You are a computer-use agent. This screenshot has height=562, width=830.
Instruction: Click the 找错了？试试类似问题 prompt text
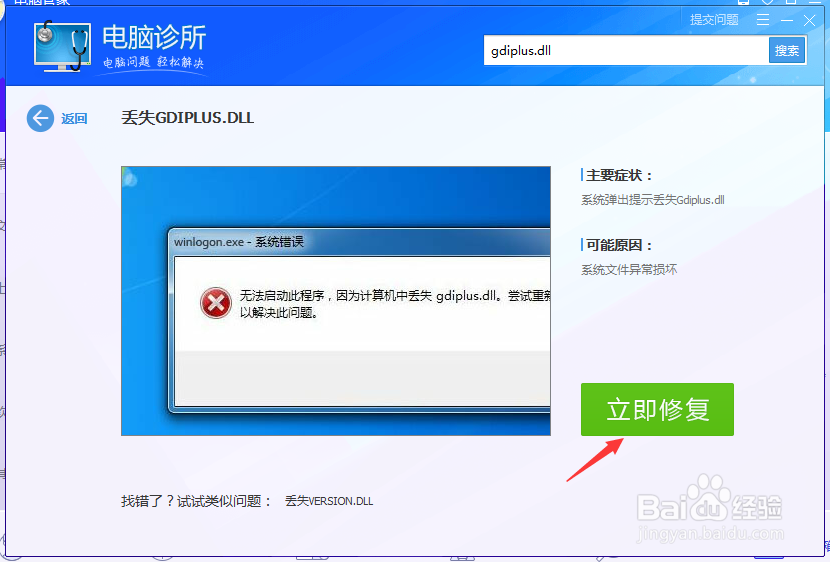(x=196, y=501)
